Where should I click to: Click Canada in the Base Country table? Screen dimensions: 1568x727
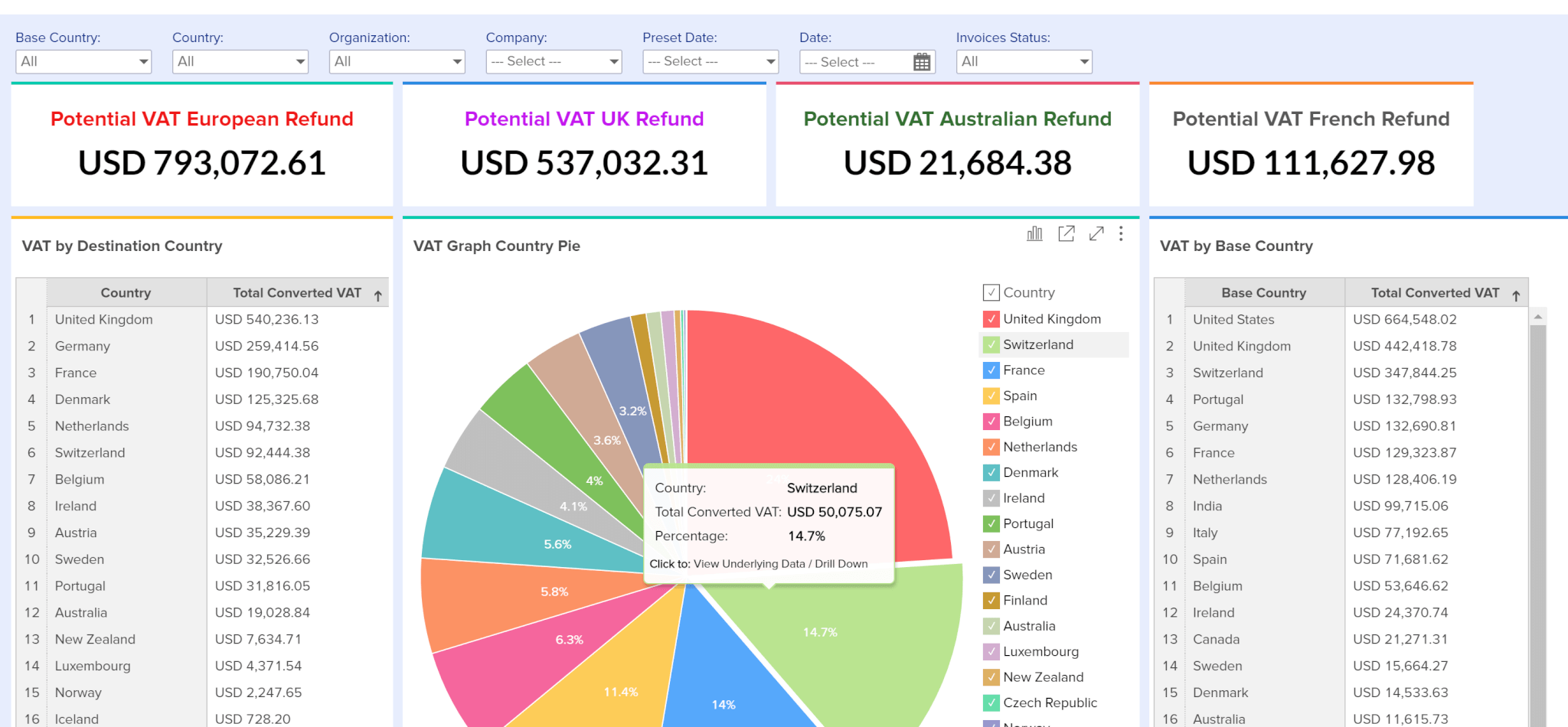click(x=1216, y=639)
